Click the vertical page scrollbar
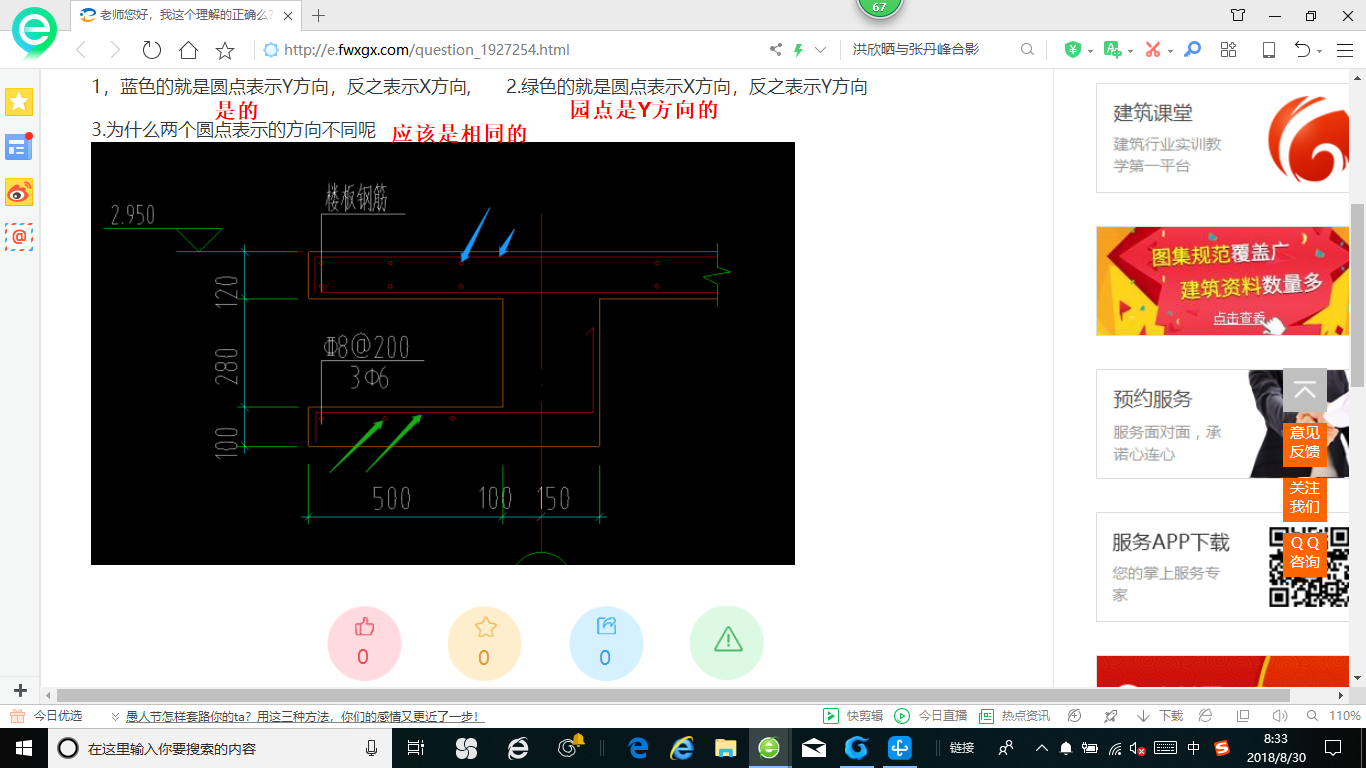Viewport: 1366px width, 768px height. click(1357, 296)
